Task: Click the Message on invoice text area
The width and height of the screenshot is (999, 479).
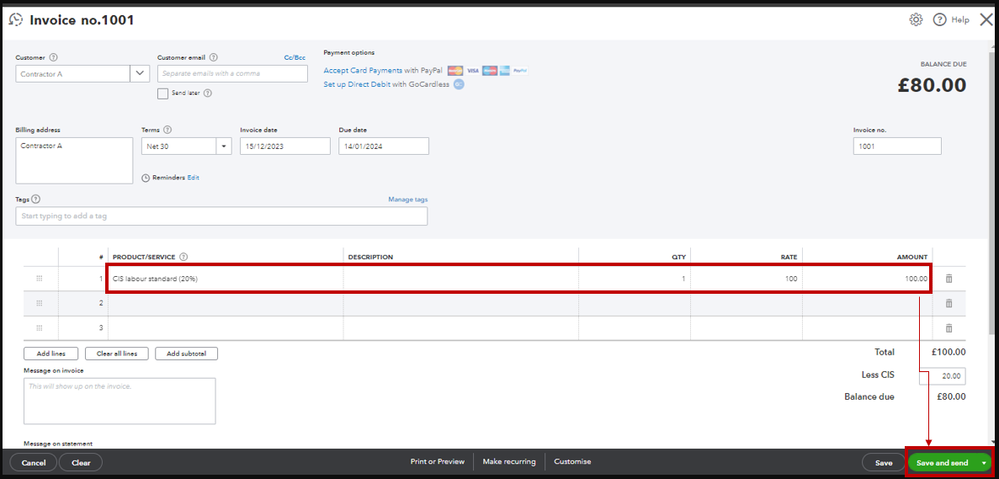Action: pos(120,401)
